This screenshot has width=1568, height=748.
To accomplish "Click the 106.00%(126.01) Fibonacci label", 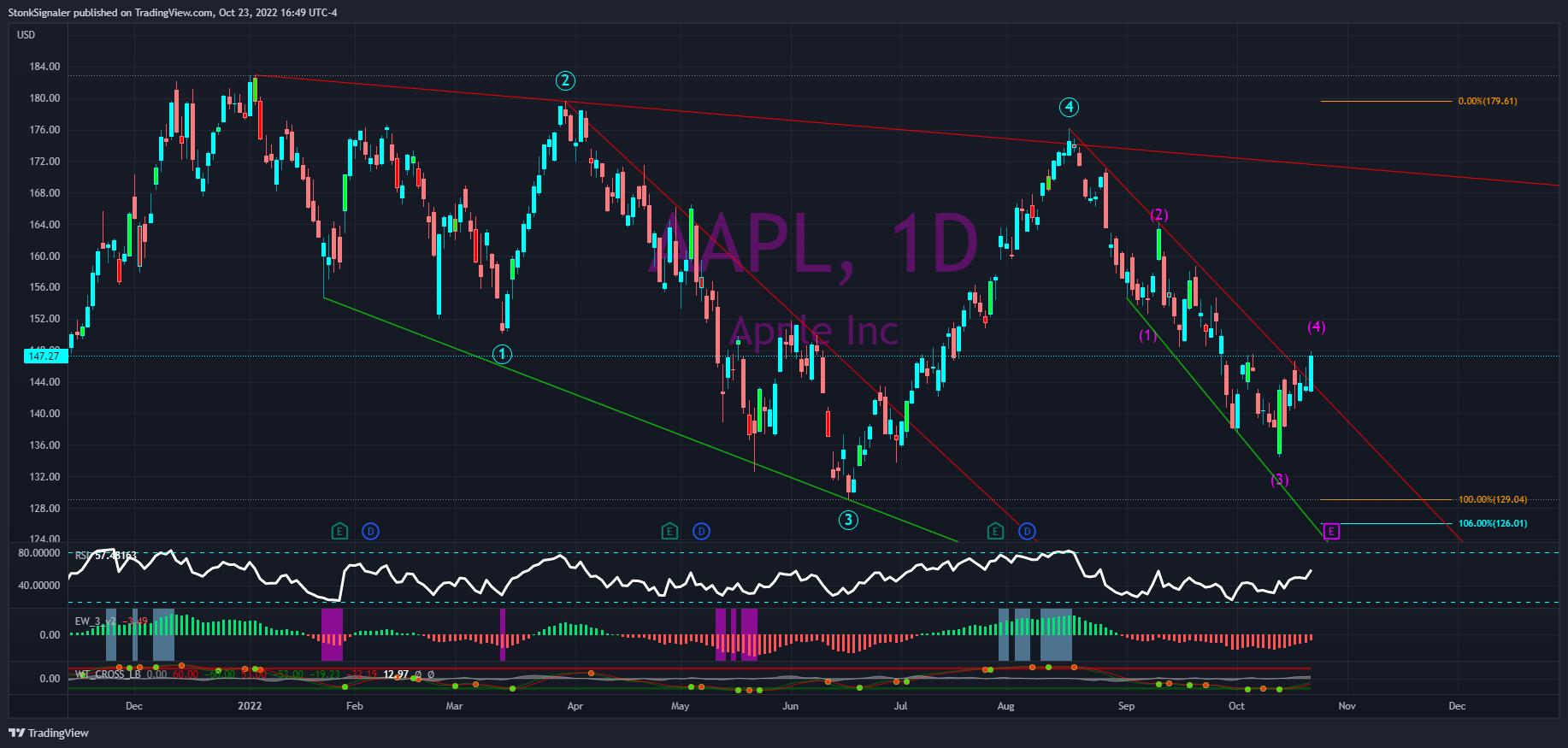I will [1493, 523].
